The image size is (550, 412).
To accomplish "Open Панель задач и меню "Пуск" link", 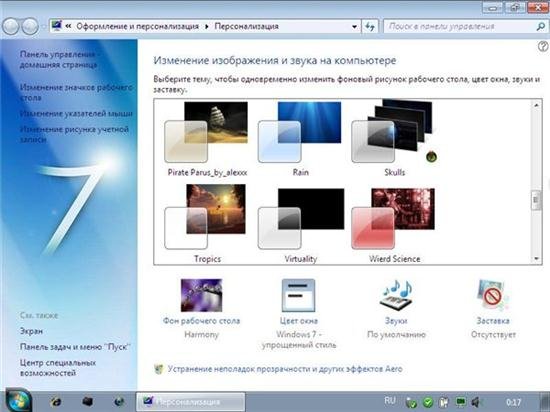I will [x=75, y=347].
